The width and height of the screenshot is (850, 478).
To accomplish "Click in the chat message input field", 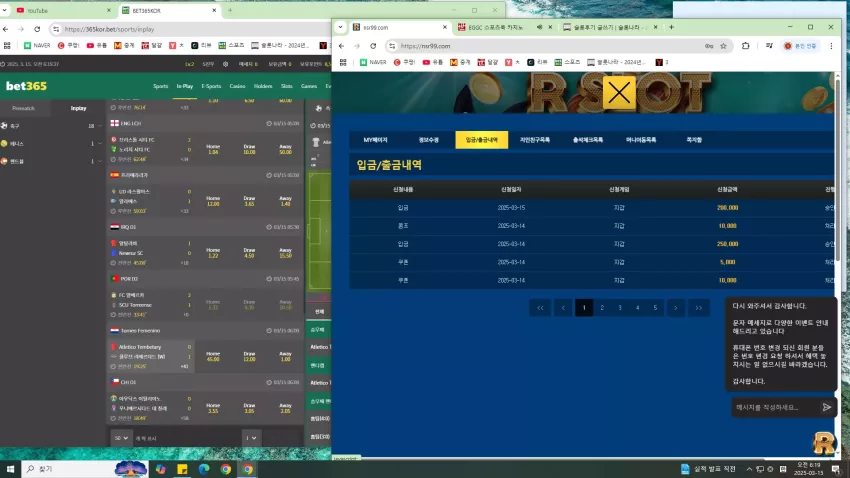I will [775, 407].
